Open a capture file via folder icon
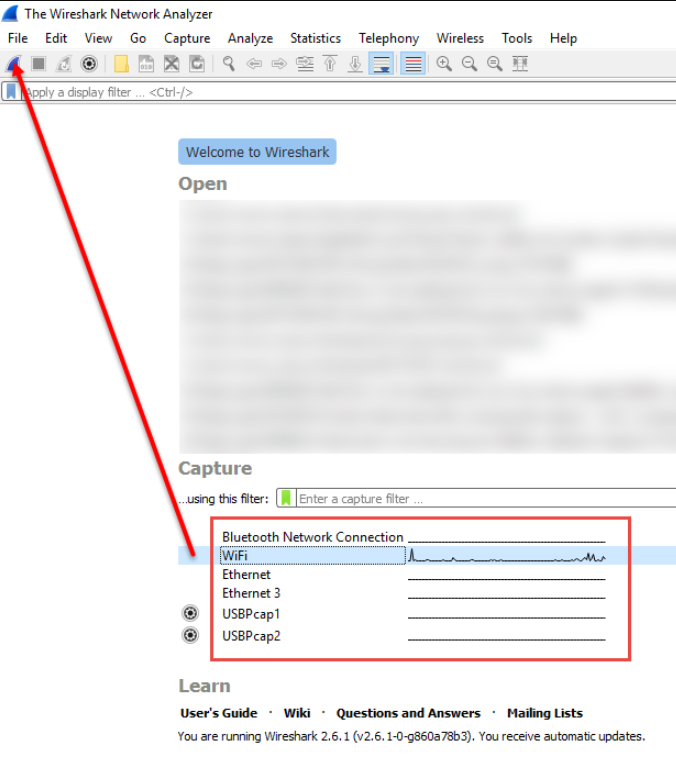 [121, 64]
